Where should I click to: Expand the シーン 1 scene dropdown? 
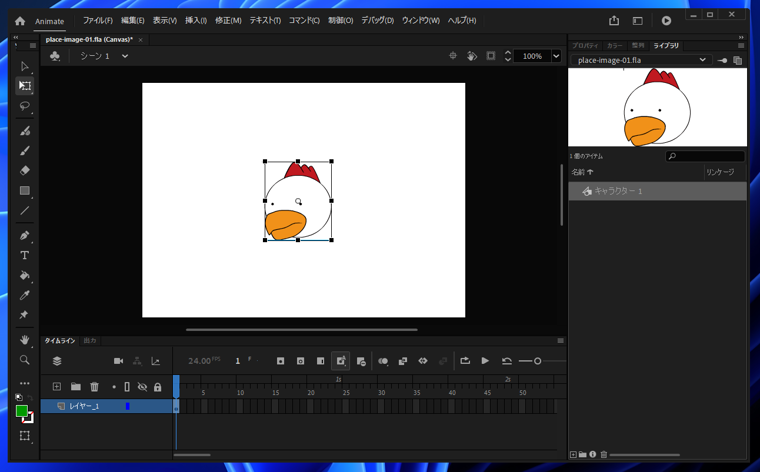pos(125,56)
